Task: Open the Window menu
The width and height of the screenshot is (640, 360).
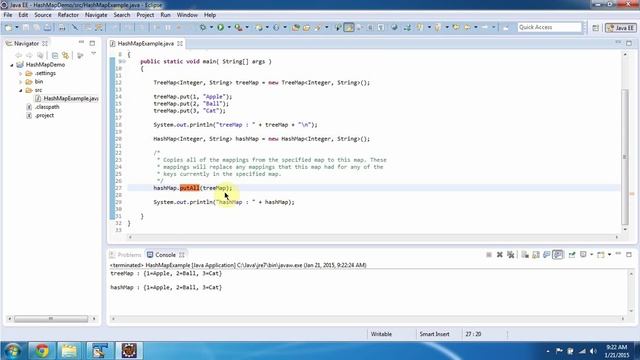Action: [x=187, y=15]
